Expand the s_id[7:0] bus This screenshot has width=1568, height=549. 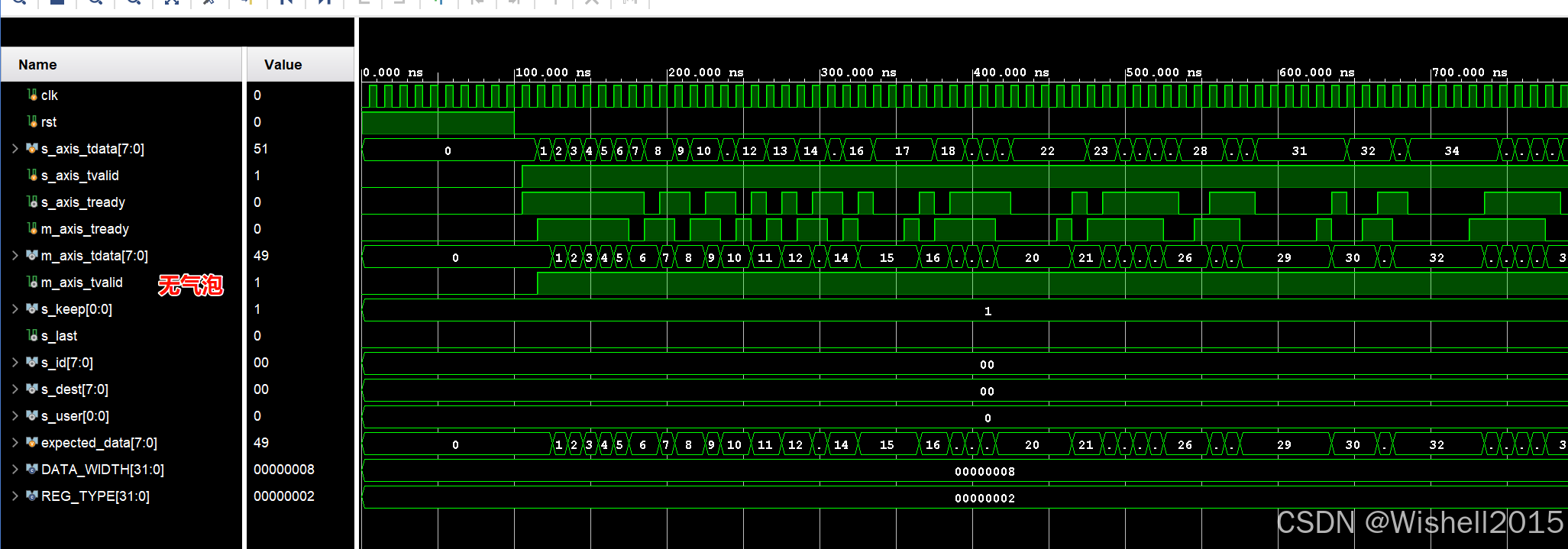coord(15,362)
